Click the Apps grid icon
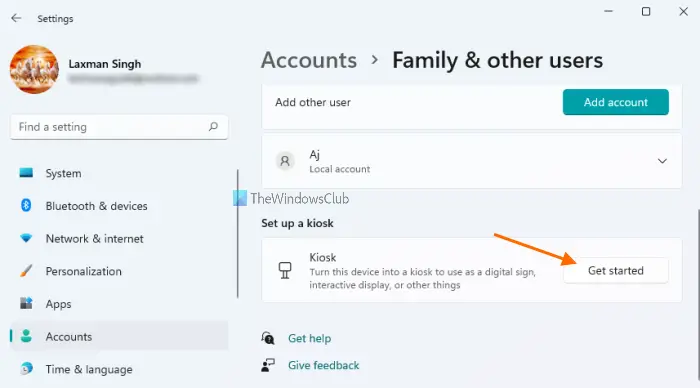This screenshot has height=388, width=700. pos(26,303)
